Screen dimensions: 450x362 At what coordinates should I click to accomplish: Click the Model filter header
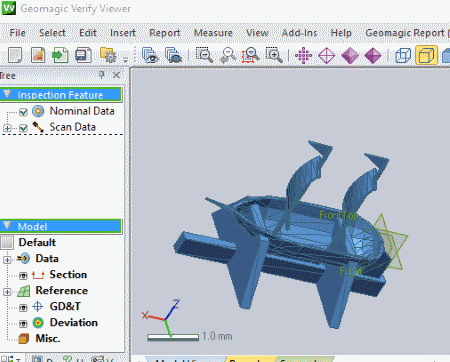tap(61, 226)
